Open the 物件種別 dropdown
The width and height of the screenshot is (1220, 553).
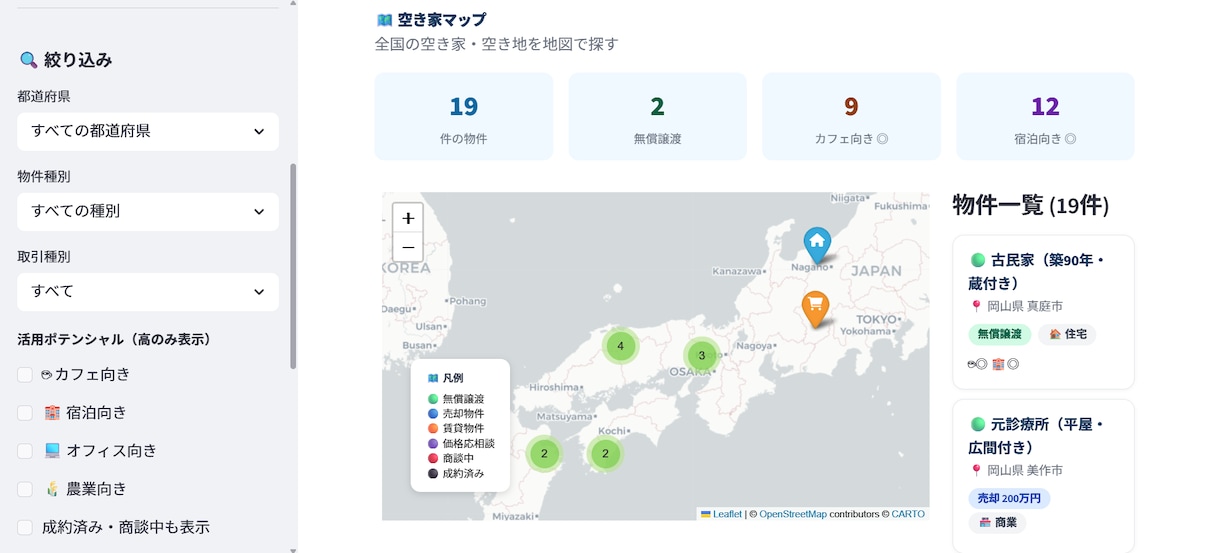click(148, 211)
